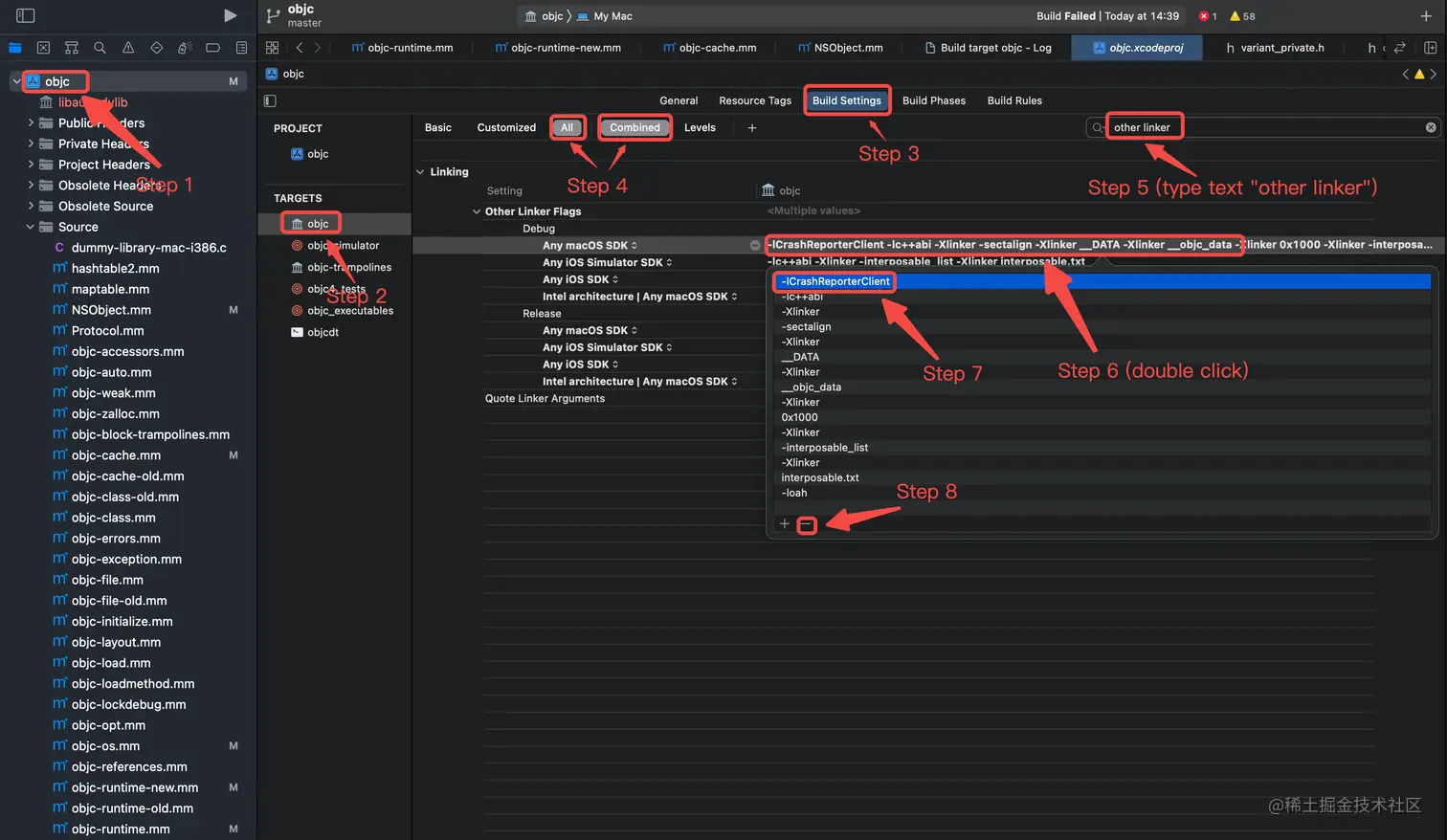Screen dimensions: 1447x840
Task: Show All build settings
Action: coord(567,127)
